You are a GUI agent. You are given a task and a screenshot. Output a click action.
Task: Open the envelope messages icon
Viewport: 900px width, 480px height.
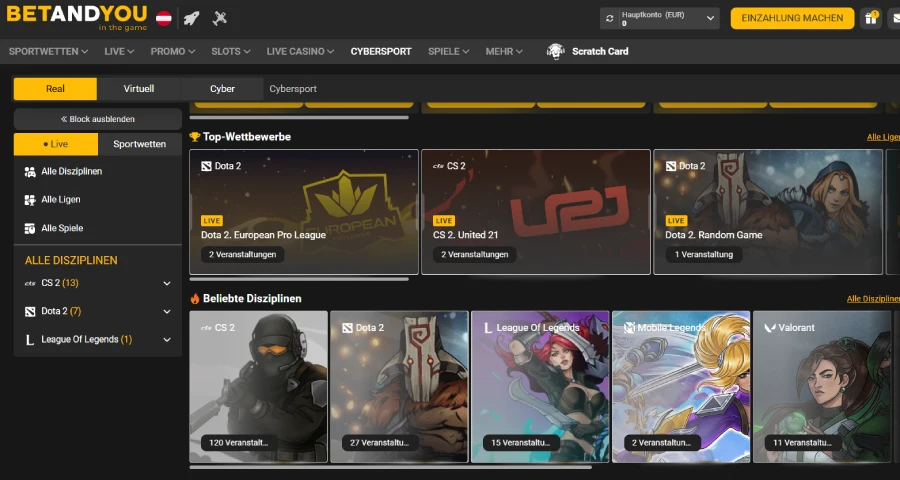[895, 18]
